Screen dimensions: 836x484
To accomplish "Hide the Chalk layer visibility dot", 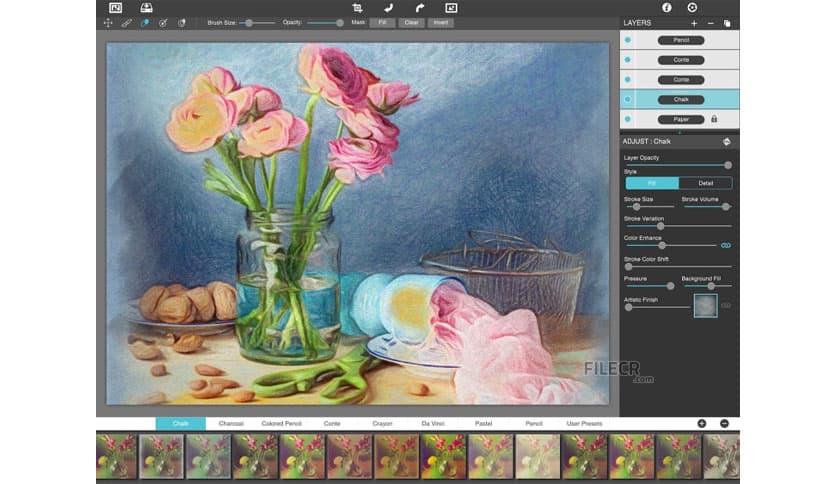I will coord(628,99).
